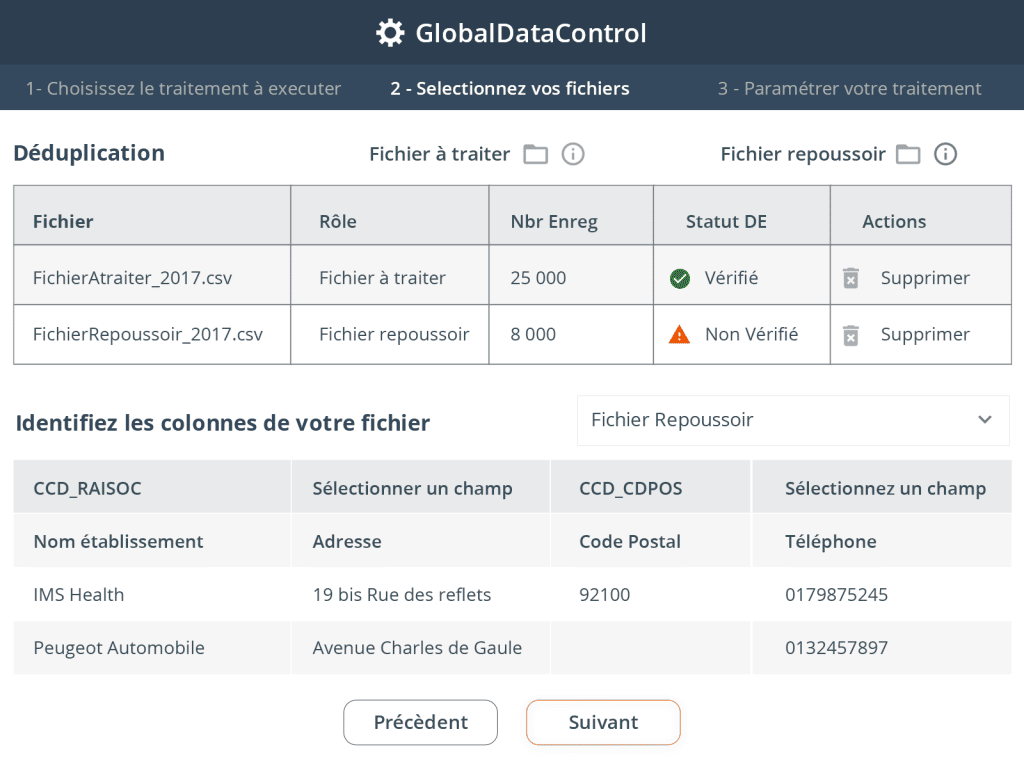Open 'Sélectionnez un champ' selector above Téléphone
The image size is (1024, 768).
click(885, 488)
